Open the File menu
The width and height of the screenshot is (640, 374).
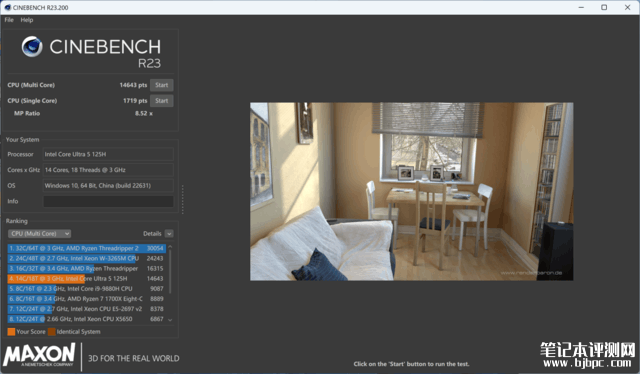pos(9,20)
